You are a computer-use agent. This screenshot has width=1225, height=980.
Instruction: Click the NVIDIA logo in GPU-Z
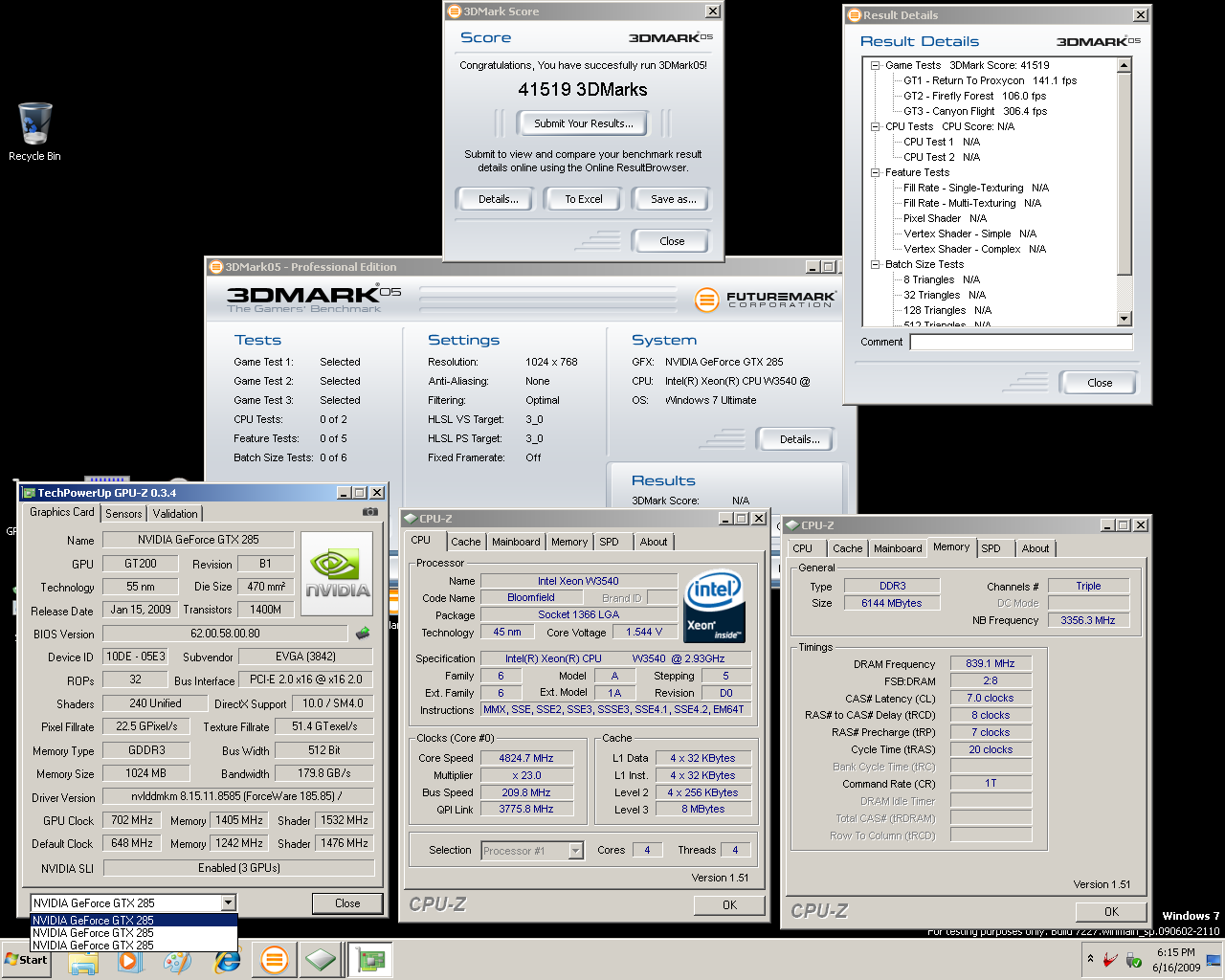point(337,573)
